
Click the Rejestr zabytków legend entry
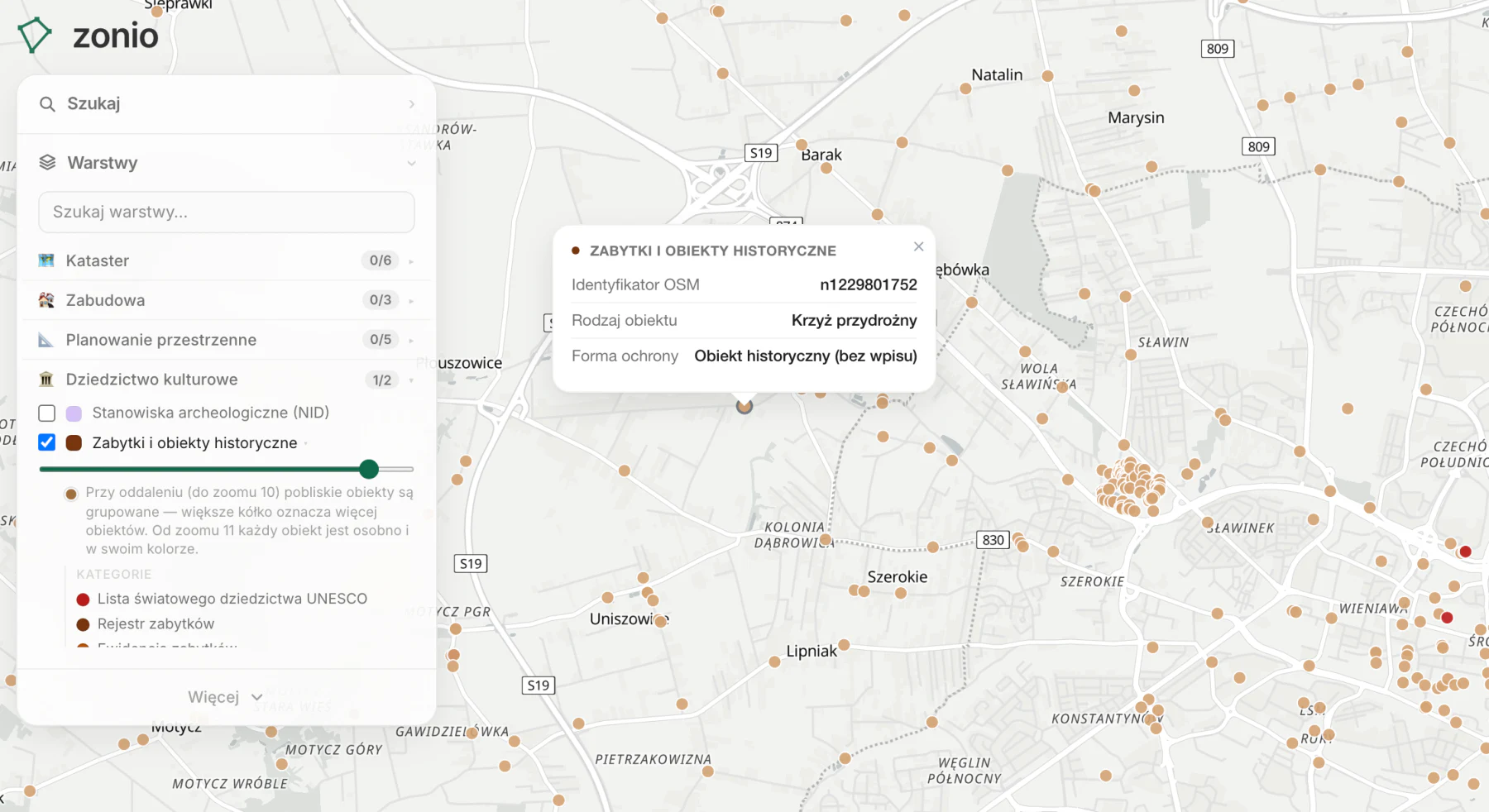tap(146, 623)
